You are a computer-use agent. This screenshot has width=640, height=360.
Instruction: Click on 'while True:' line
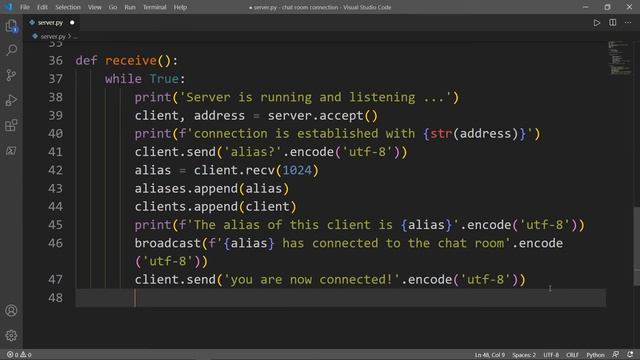click(145, 79)
